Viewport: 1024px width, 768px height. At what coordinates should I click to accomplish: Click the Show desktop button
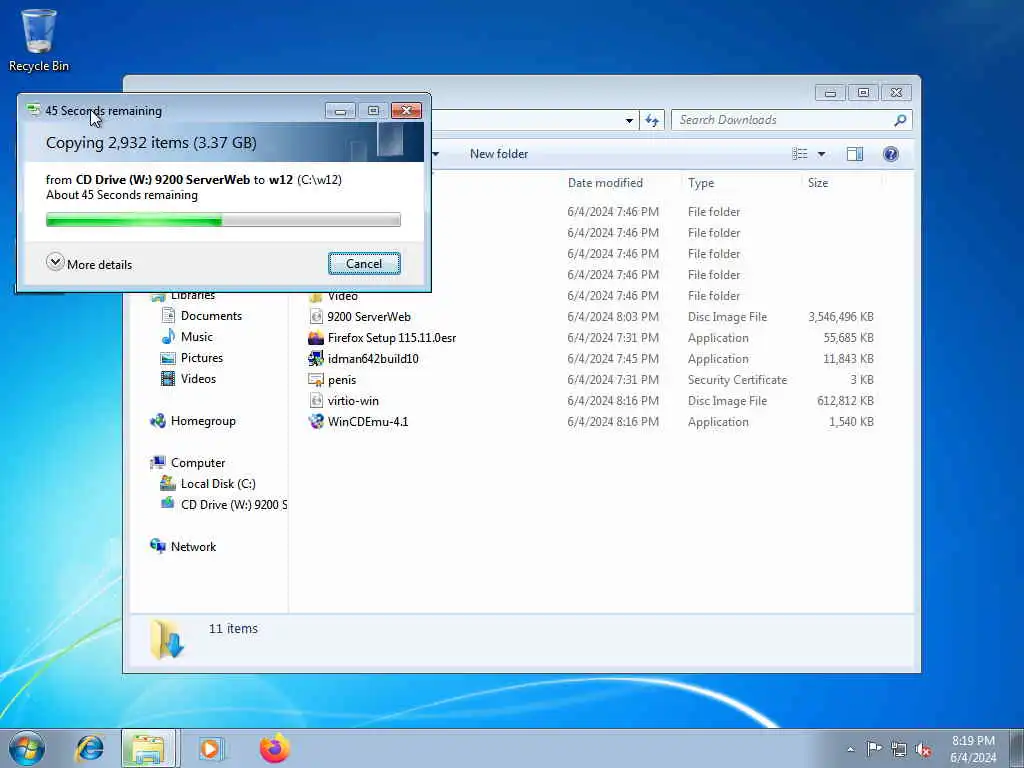point(1016,749)
